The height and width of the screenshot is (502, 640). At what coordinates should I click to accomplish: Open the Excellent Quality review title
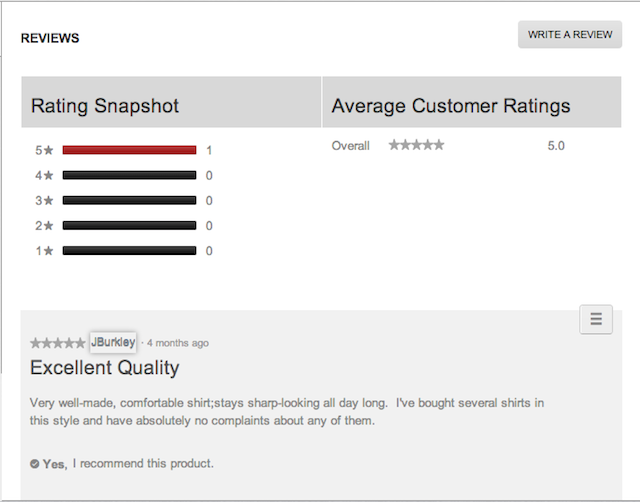click(105, 368)
